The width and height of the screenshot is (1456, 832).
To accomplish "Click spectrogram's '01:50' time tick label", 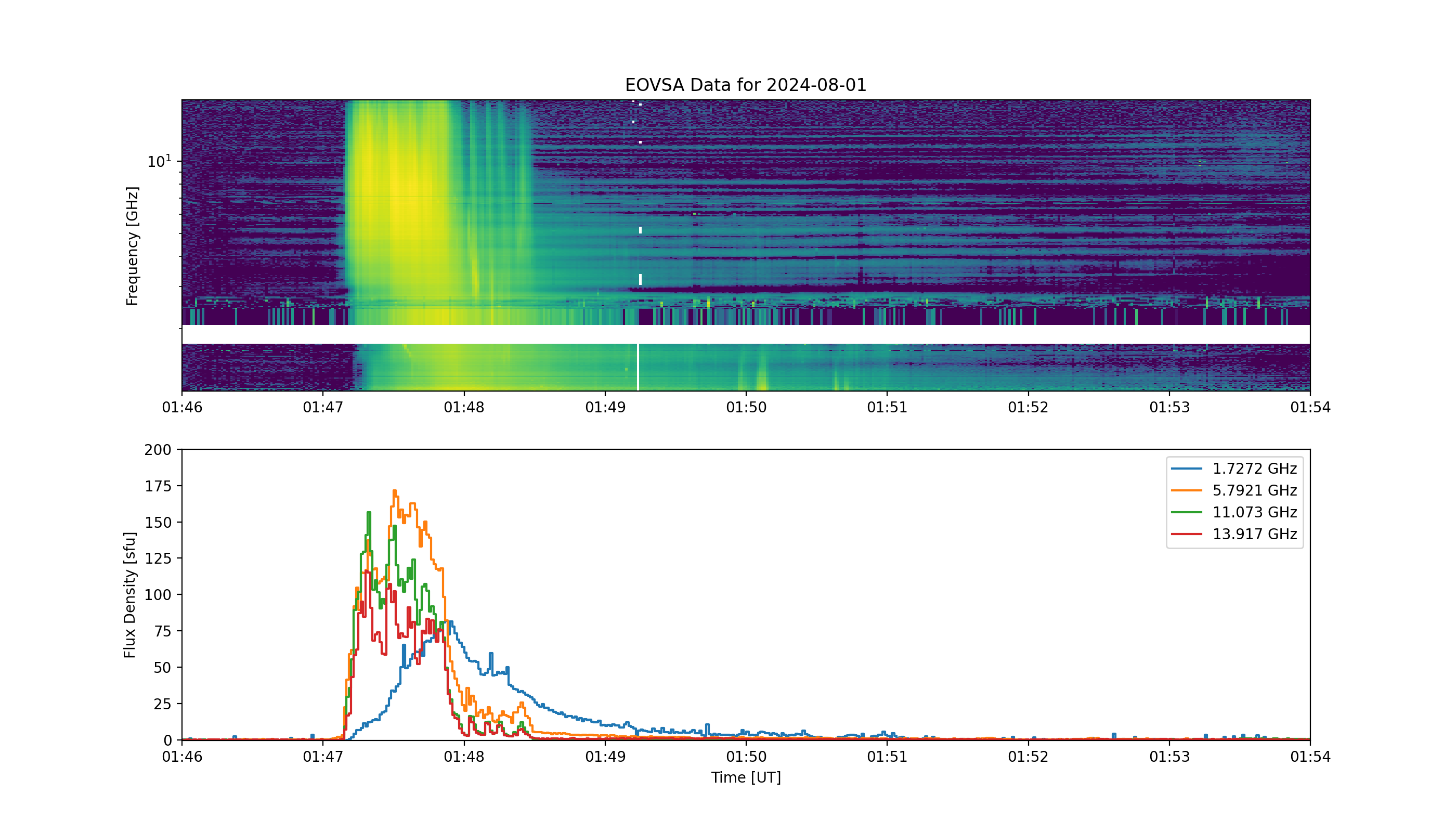I will [746, 408].
